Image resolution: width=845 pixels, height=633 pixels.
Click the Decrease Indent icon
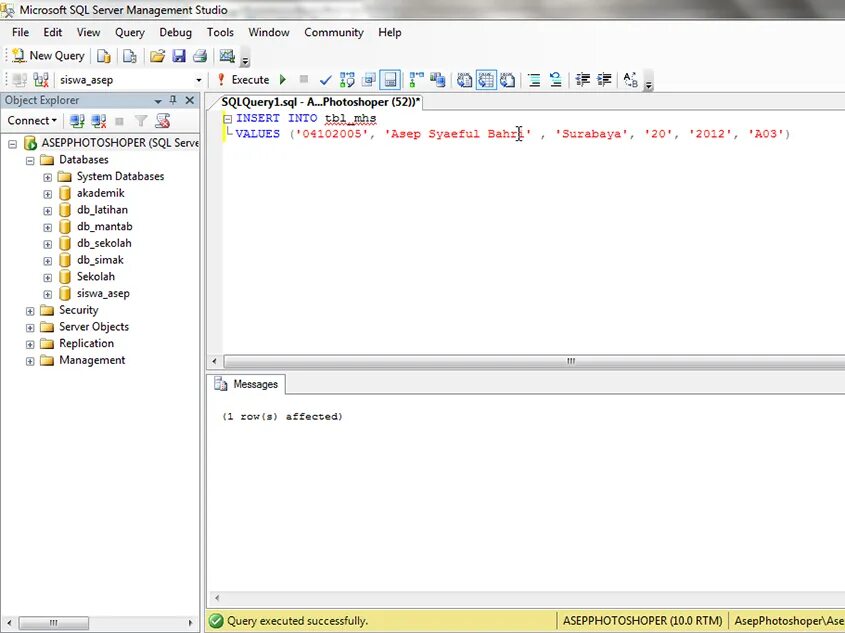pyautogui.click(x=583, y=80)
